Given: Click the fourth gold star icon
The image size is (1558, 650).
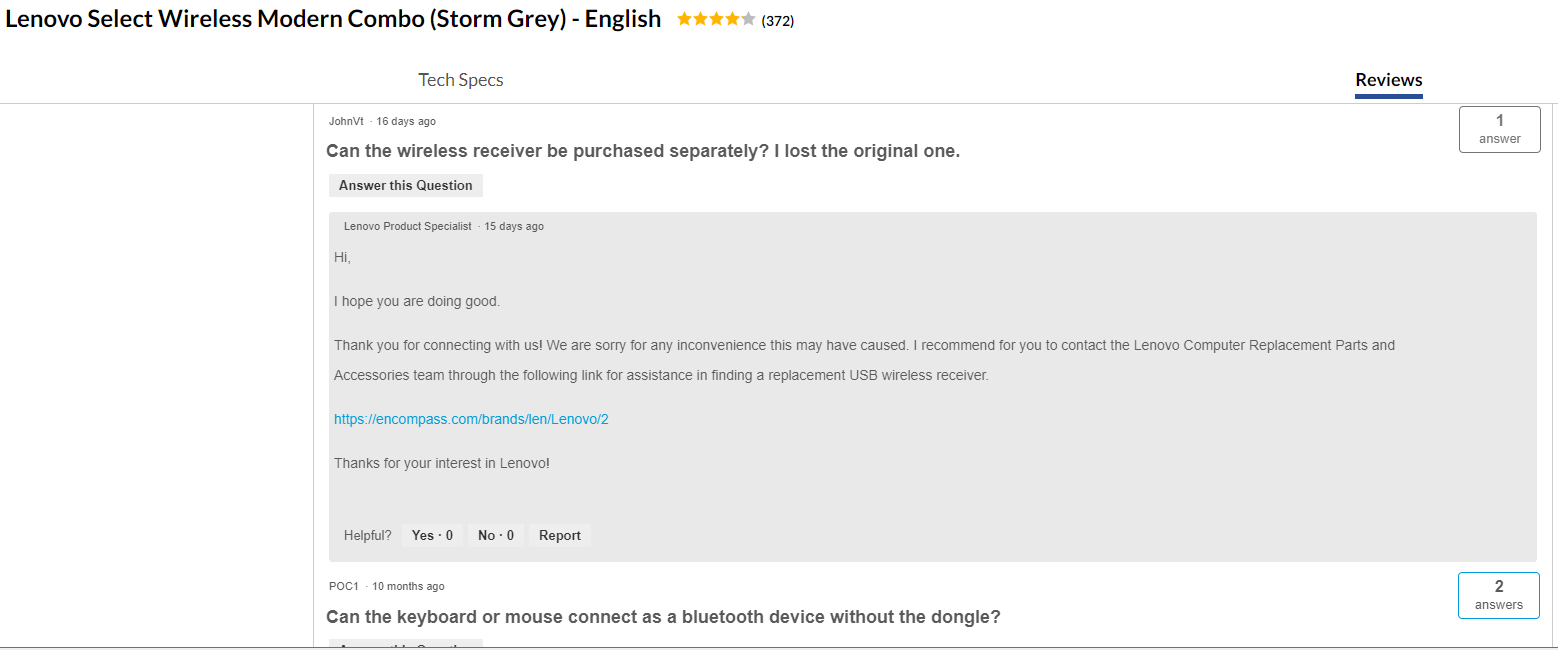Looking at the screenshot, I should (x=732, y=18).
